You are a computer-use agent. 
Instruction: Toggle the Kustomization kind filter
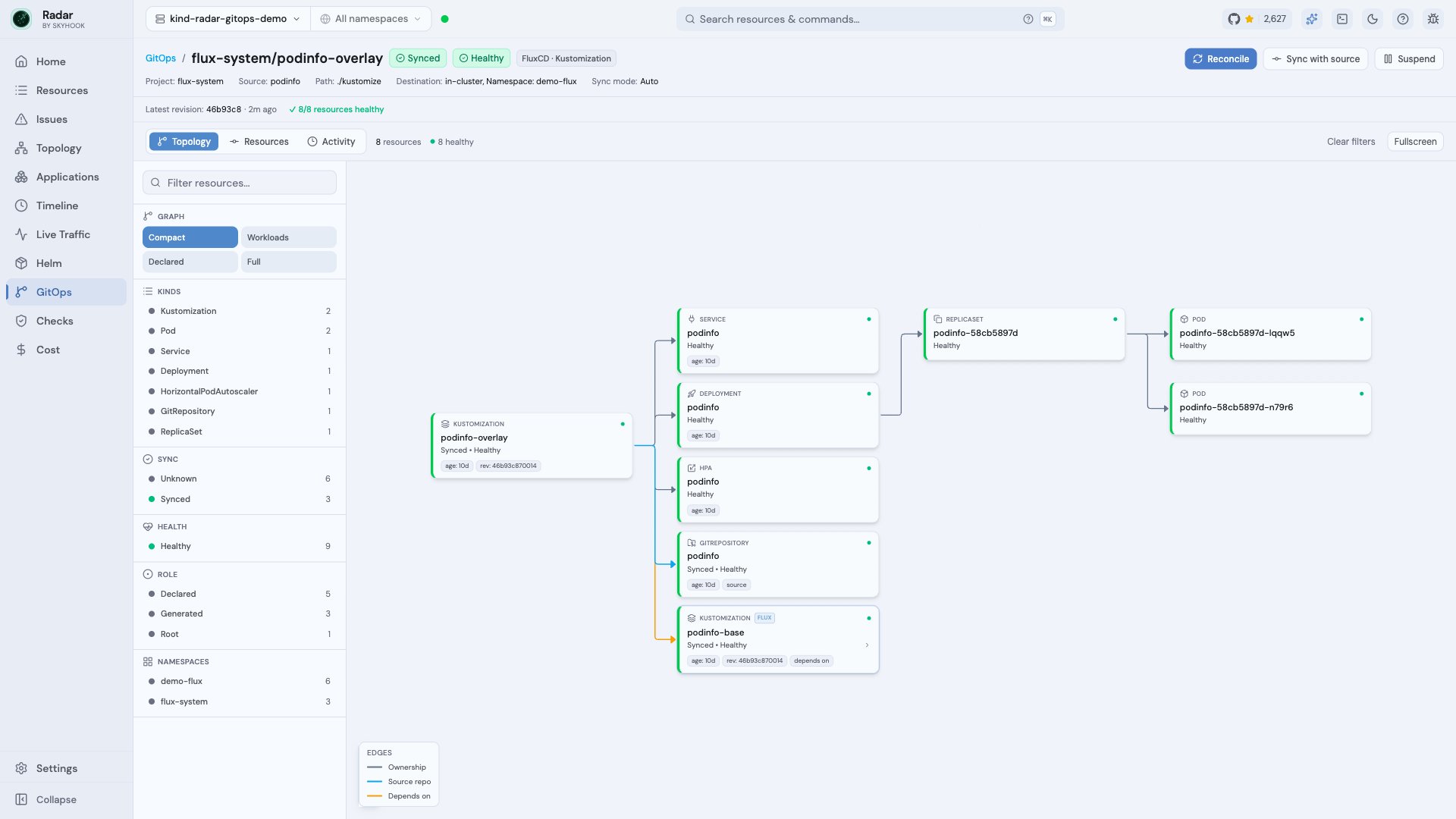click(240, 311)
